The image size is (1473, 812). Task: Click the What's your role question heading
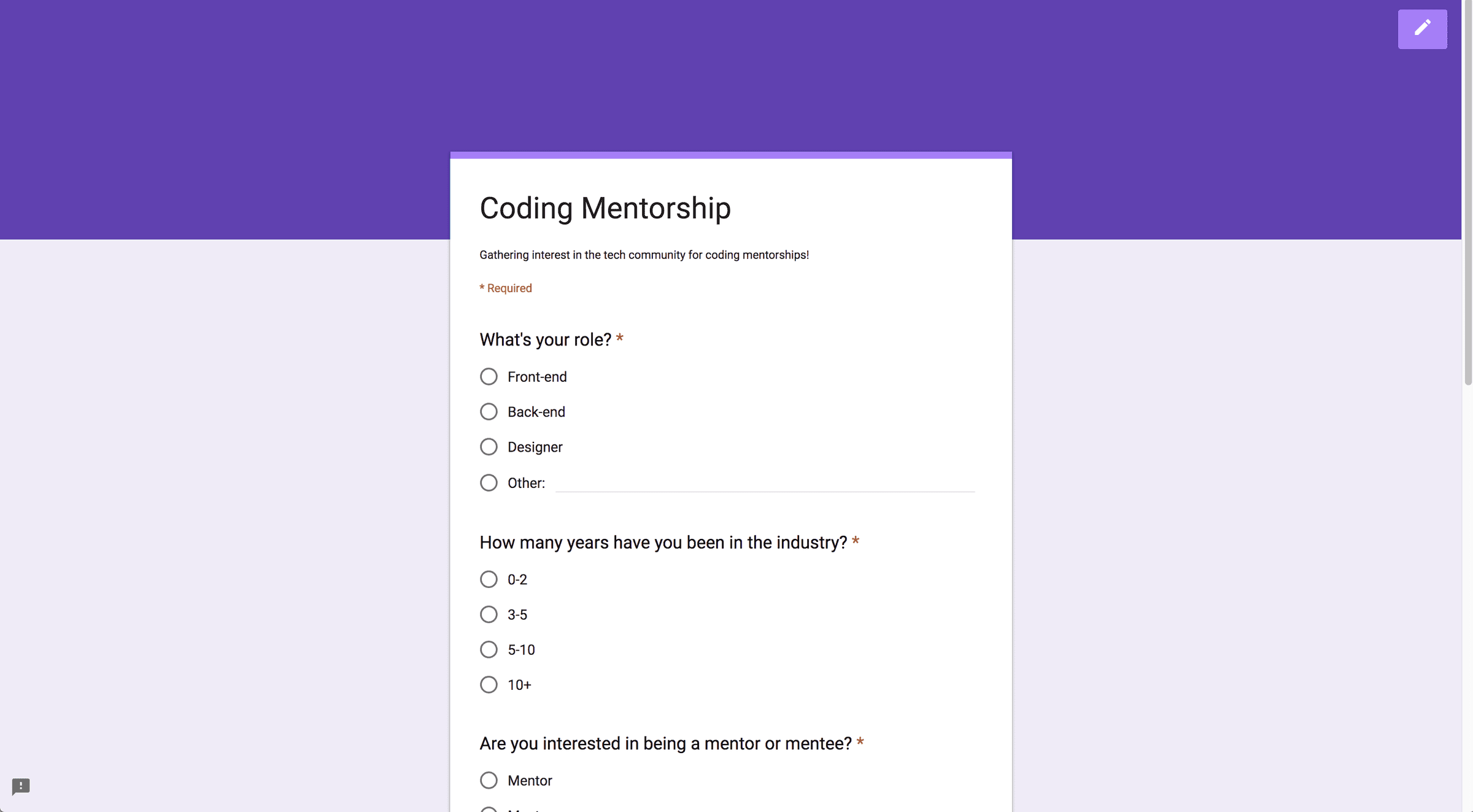(545, 339)
